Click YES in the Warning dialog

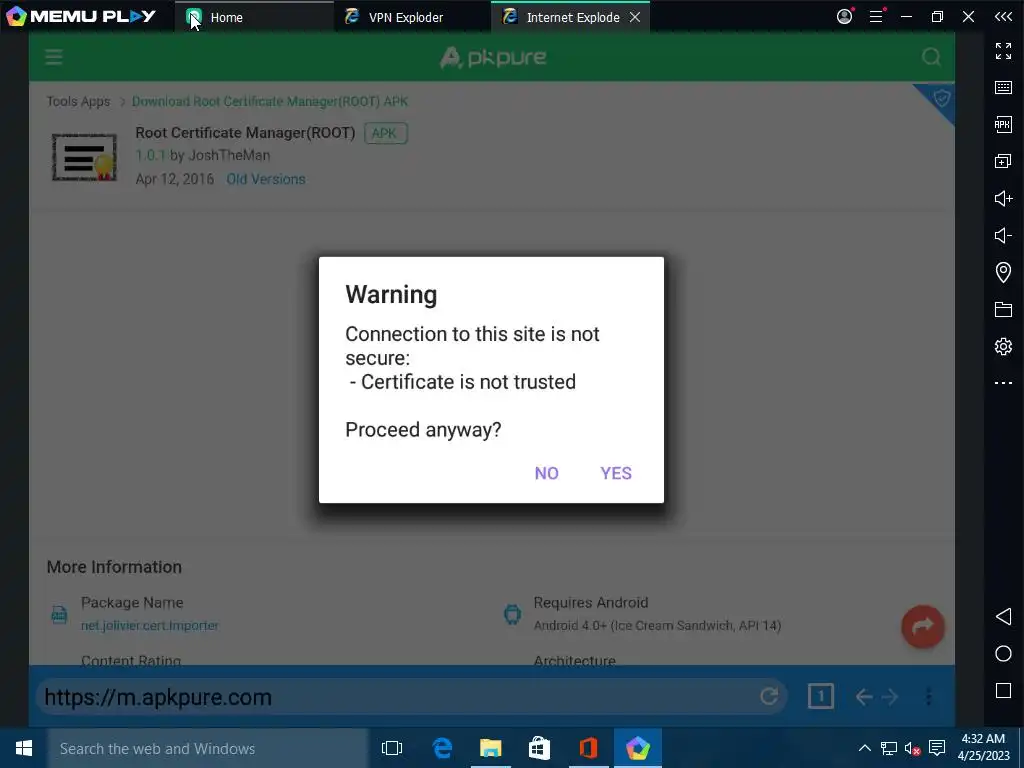[616, 473]
